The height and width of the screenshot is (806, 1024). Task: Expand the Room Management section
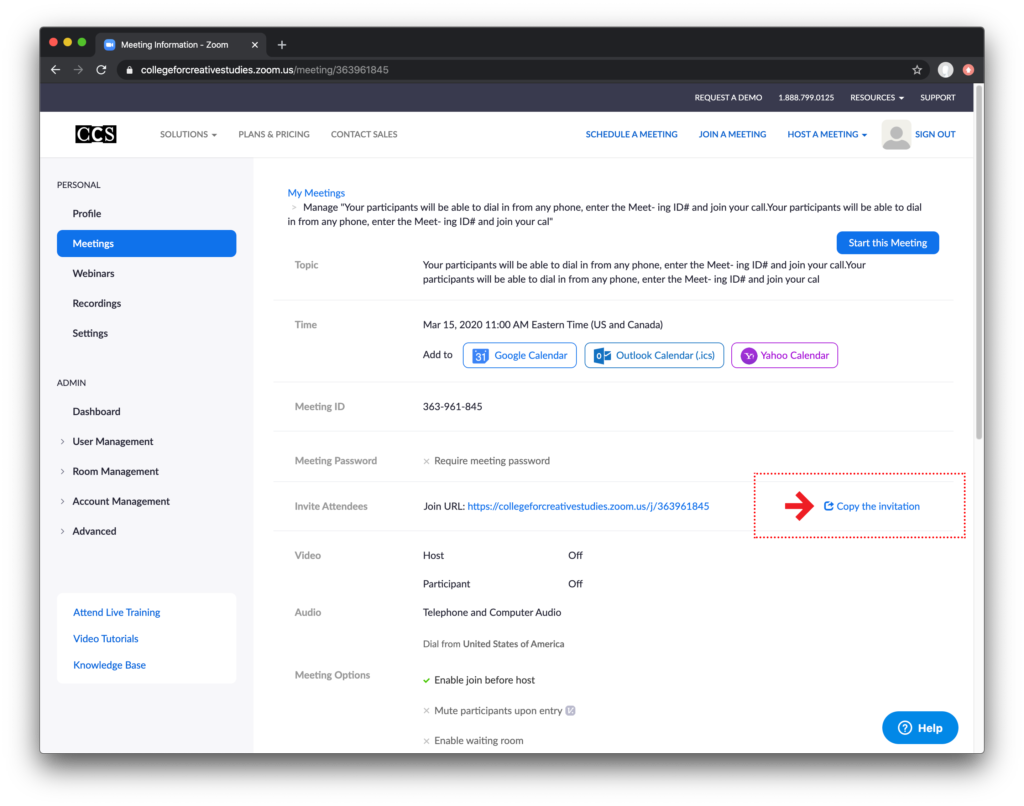(x=115, y=471)
